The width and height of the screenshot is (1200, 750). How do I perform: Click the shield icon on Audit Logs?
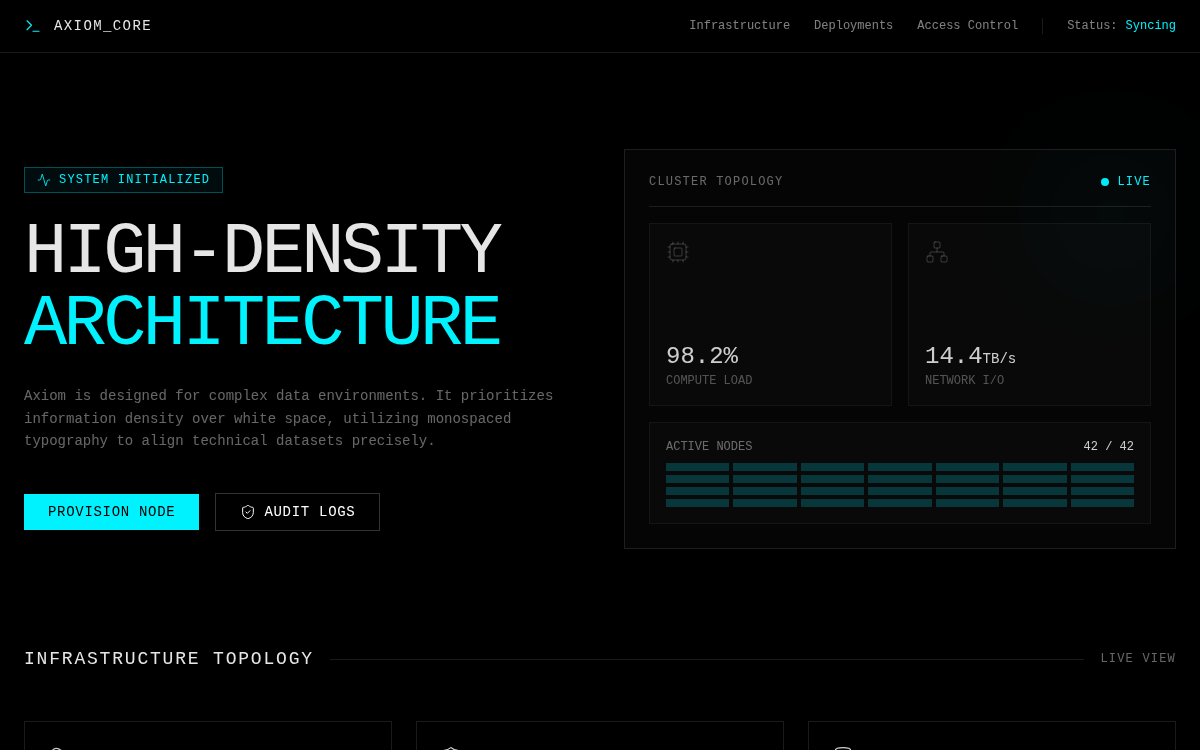click(x=248, y=512)
